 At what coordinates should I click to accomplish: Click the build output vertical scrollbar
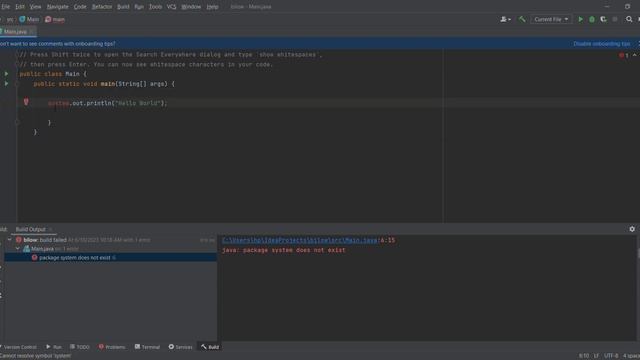pos(638,253)
